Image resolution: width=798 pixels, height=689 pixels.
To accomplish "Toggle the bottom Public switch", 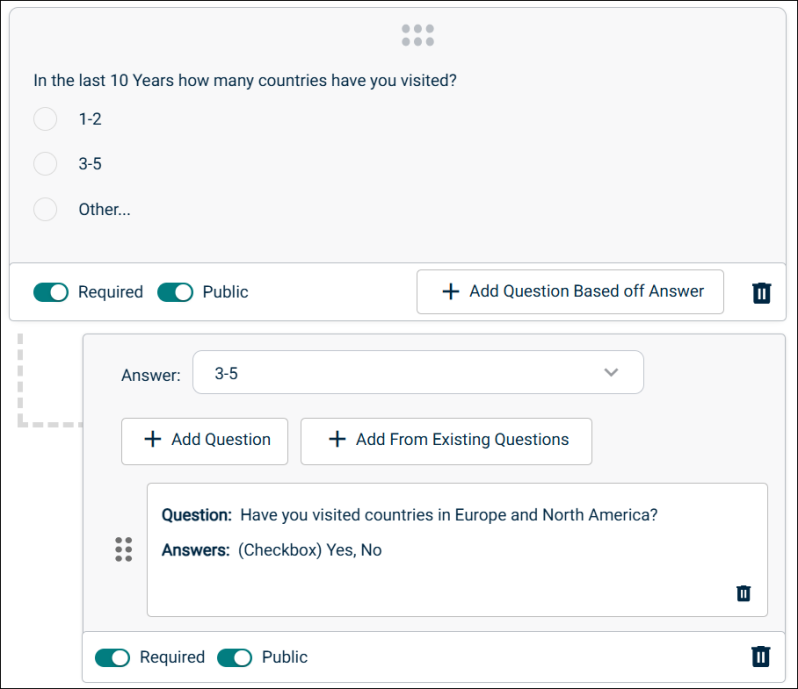I will coord(235,657).
